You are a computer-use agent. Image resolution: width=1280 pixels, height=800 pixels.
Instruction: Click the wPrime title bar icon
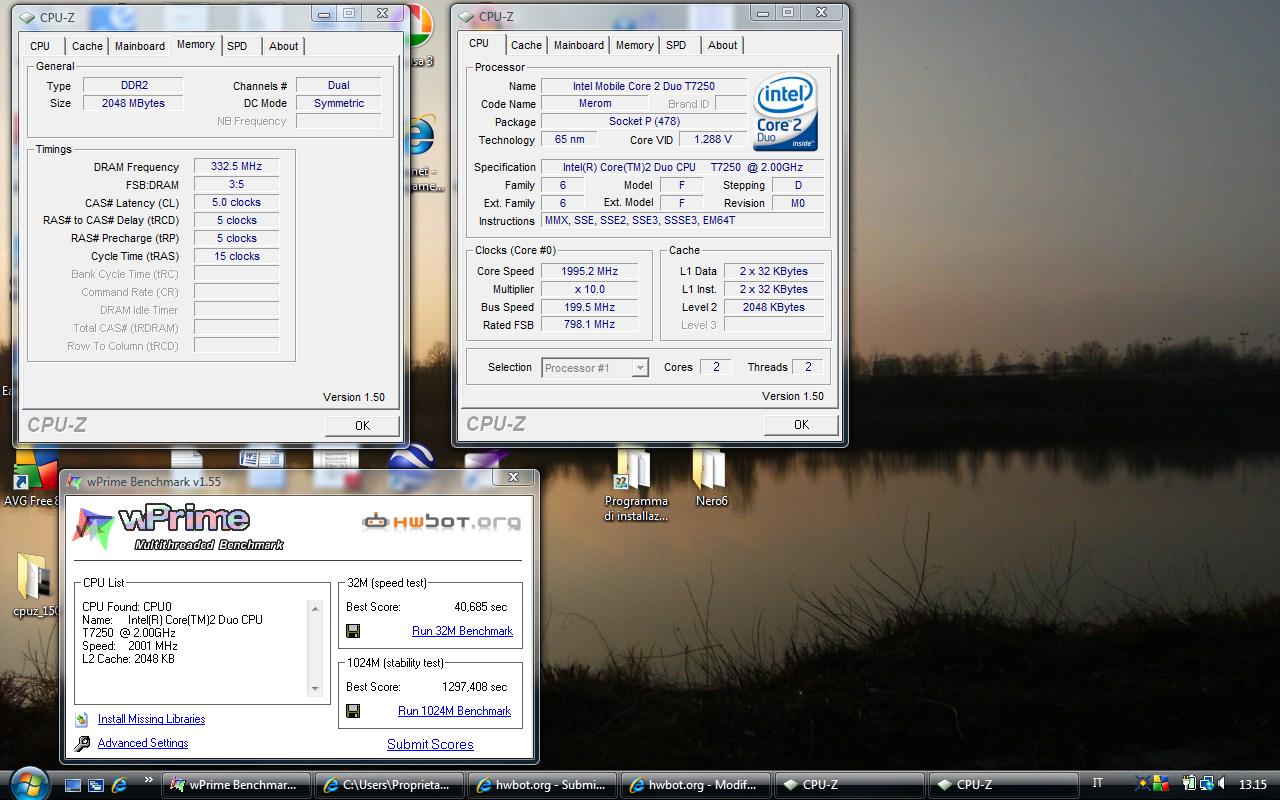[74, 481]
